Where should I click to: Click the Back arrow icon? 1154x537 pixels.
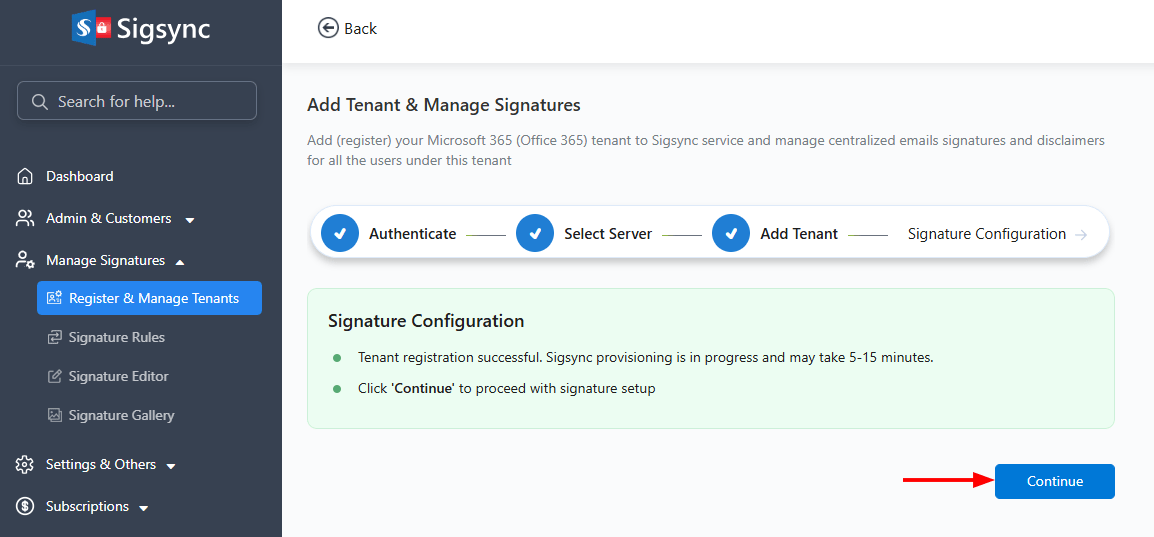(x=328, y=28)
